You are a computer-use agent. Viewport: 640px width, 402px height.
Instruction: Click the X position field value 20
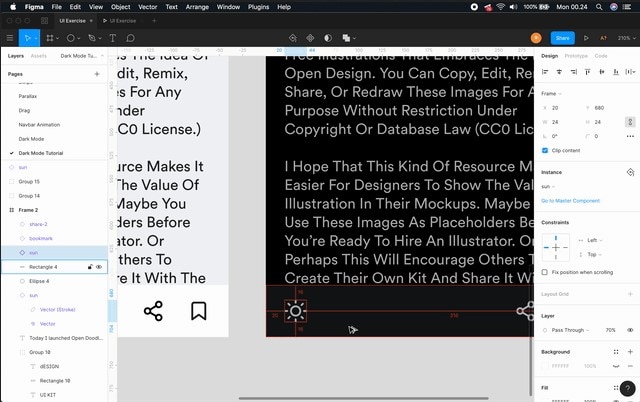pos(555,108)
